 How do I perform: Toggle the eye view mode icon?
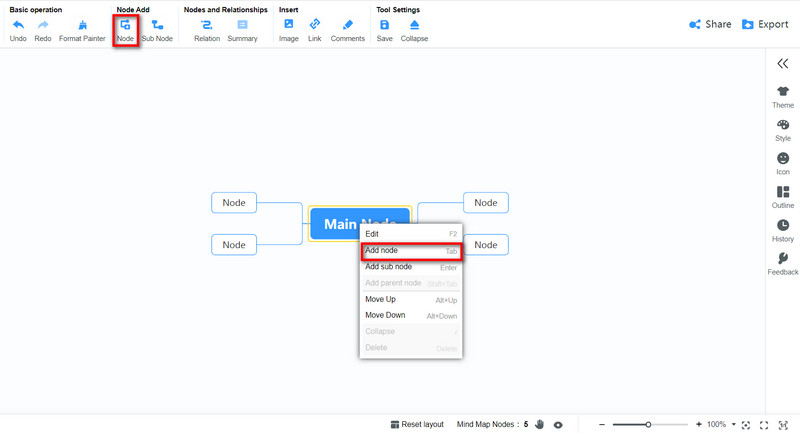point(559,424)
